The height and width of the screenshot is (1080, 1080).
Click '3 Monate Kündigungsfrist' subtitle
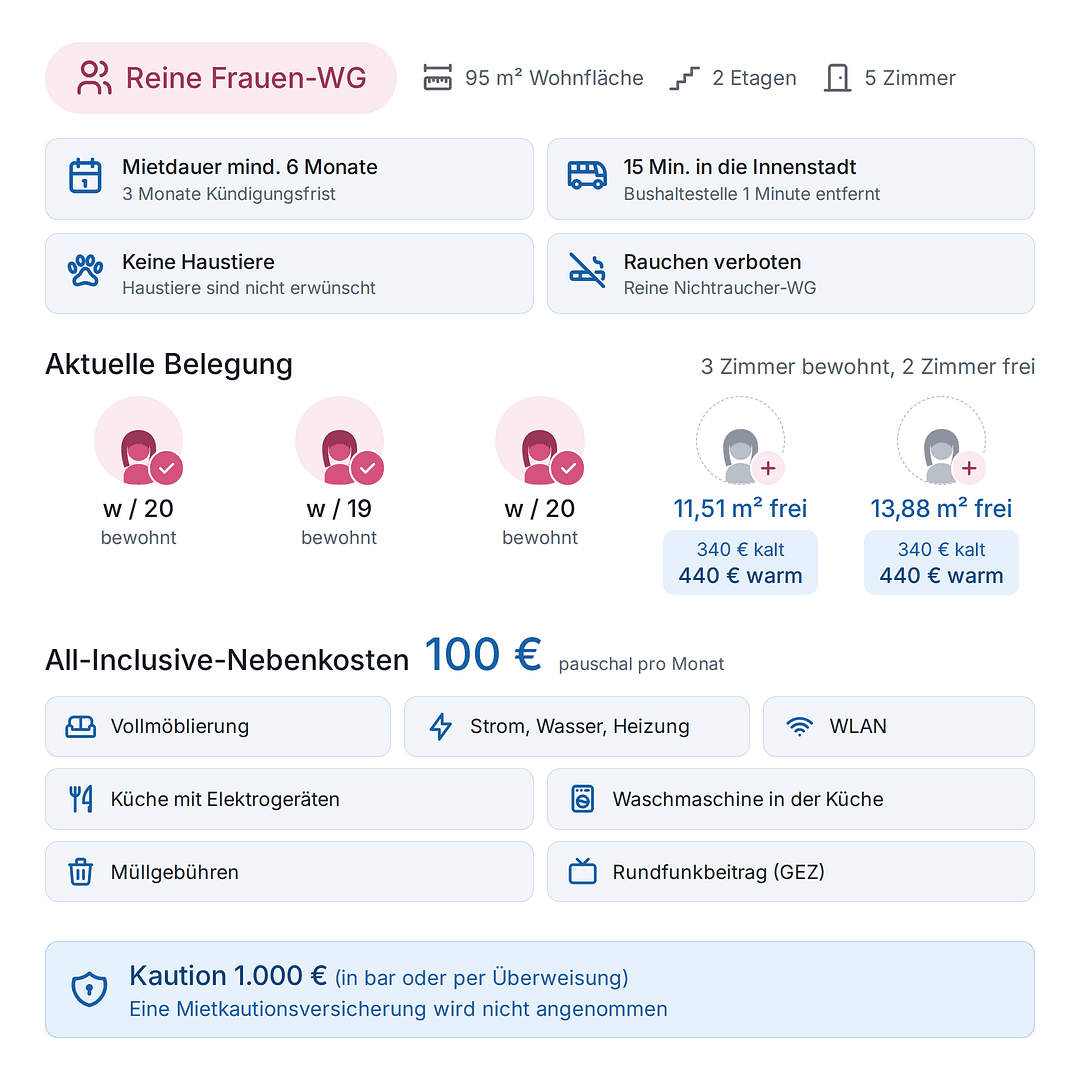pyautogui.click(x=229, y=194)
